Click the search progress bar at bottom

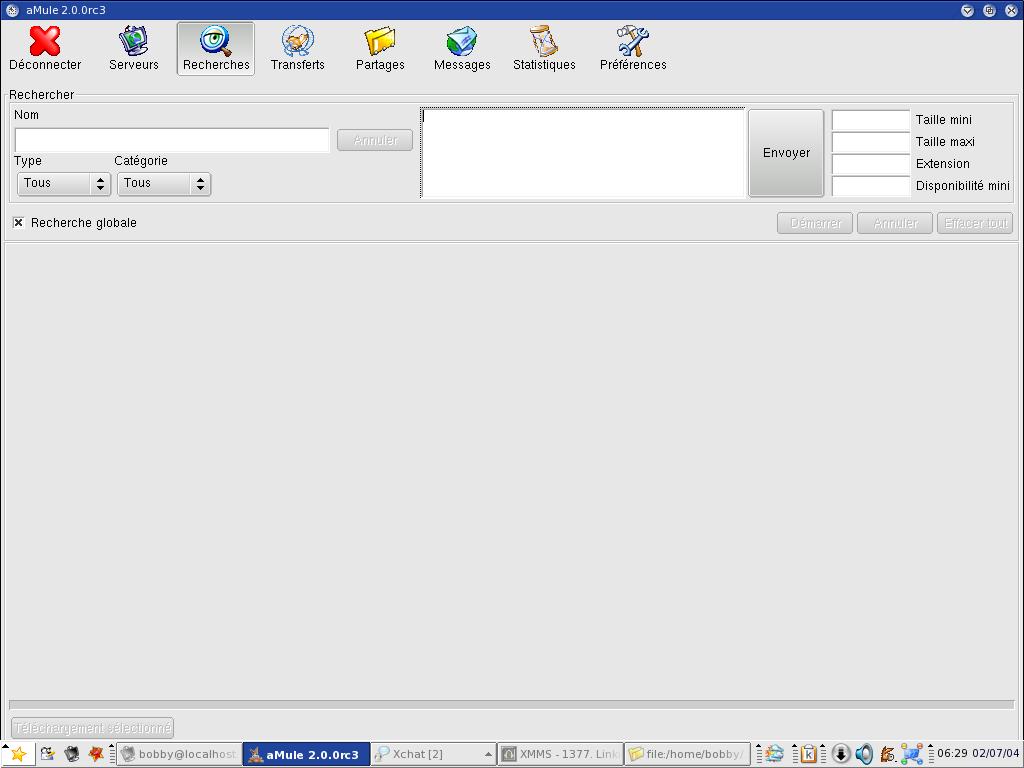[511, 705]
